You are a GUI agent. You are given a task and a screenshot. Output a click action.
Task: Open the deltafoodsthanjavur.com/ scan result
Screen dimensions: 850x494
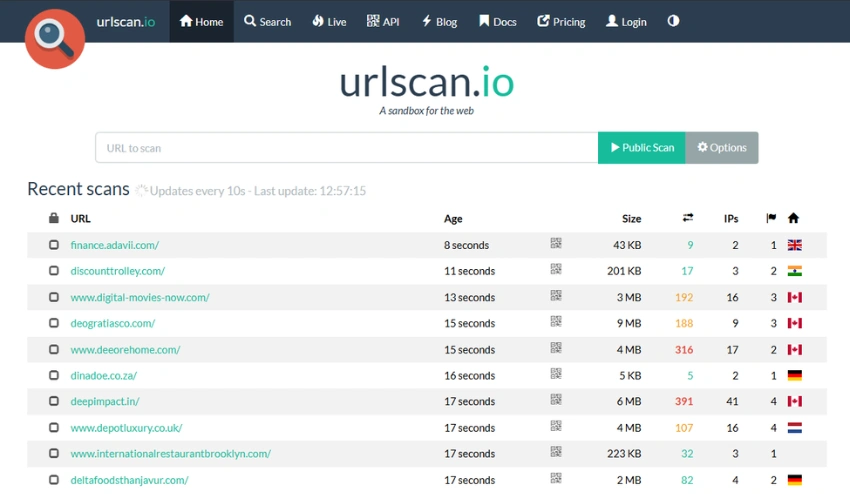[x=130, y=480]
